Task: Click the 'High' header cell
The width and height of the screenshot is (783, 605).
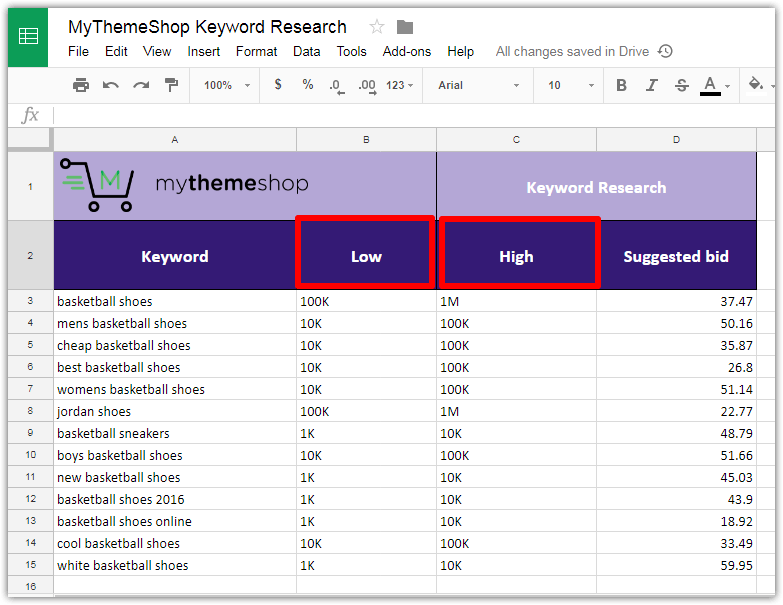Action: click(516, 256)
